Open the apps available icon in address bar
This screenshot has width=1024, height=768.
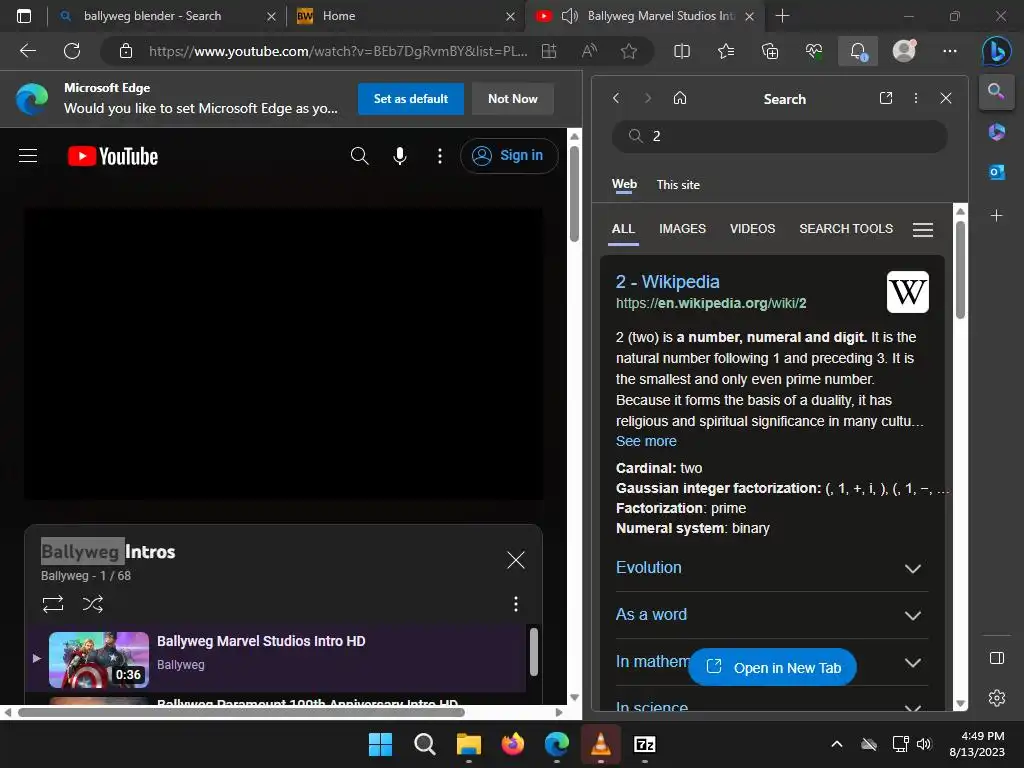pyautogui.click(x=549, y=51)
